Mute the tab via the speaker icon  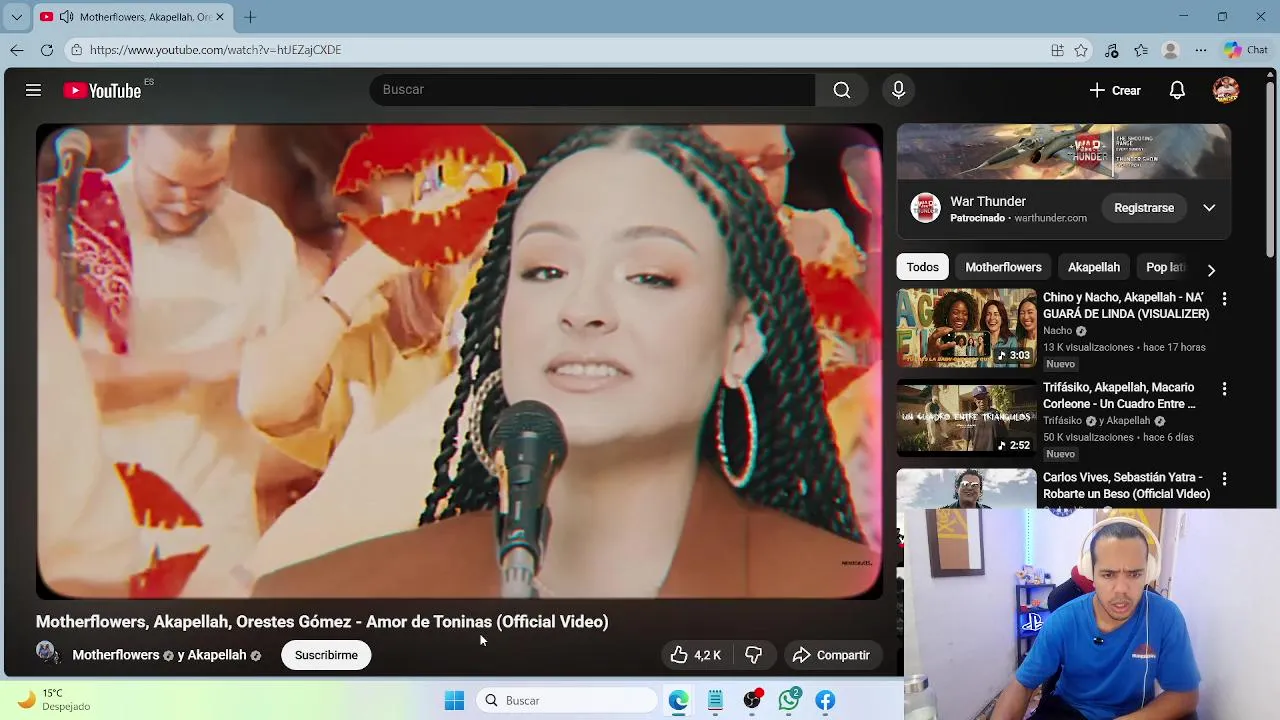pyautogui.click(x=66, y=17)
